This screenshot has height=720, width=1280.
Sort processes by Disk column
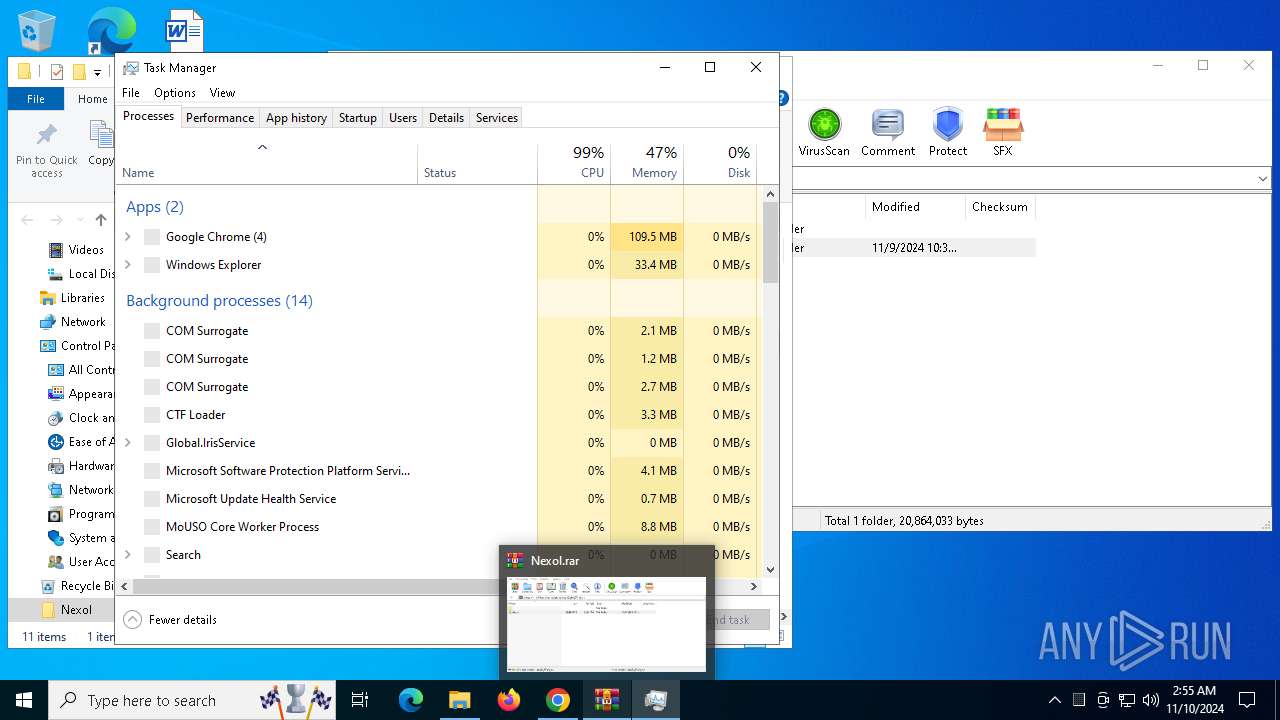coord(720,163)
